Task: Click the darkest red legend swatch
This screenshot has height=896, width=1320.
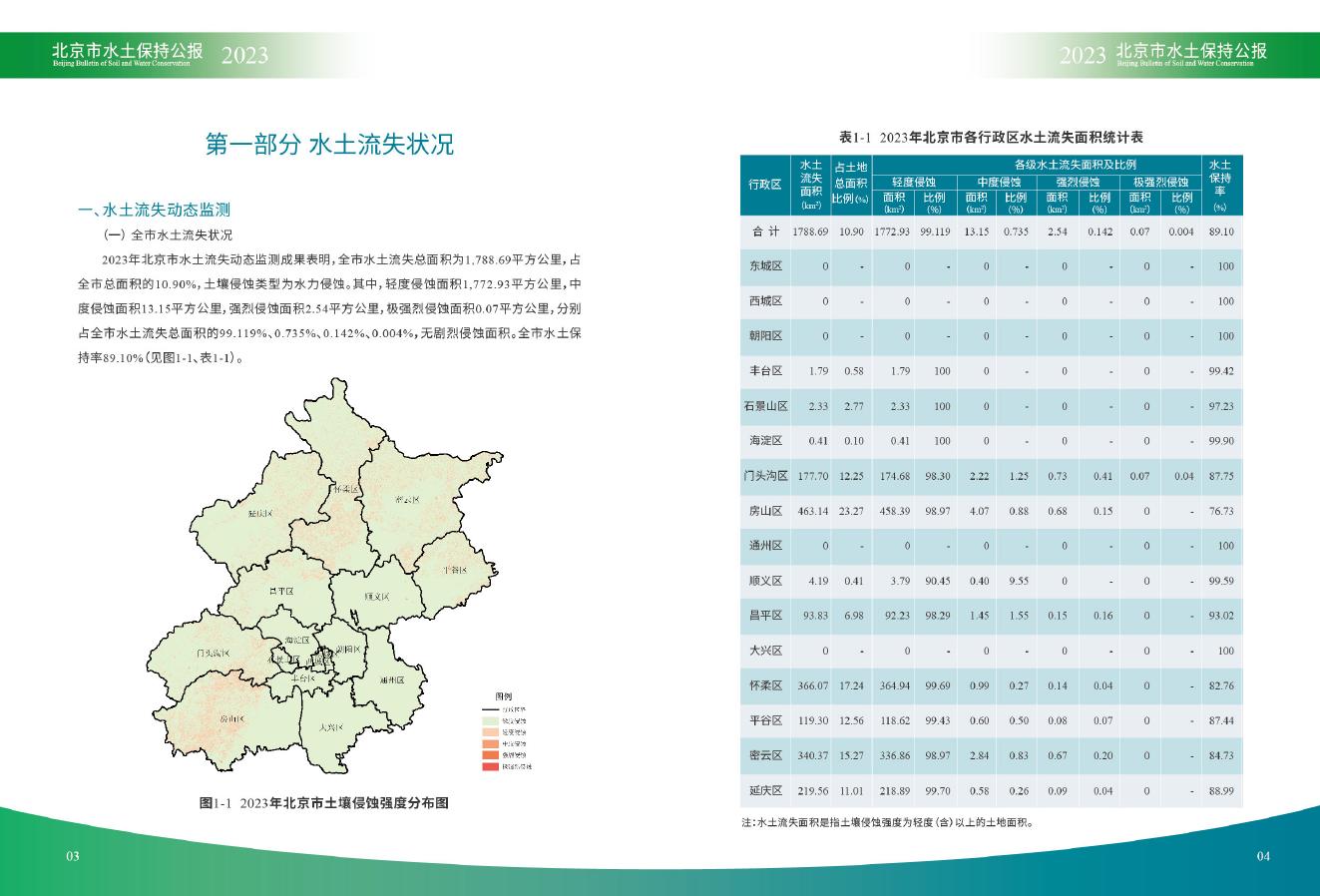Action: pyautogui.click(x=489, y=766)
